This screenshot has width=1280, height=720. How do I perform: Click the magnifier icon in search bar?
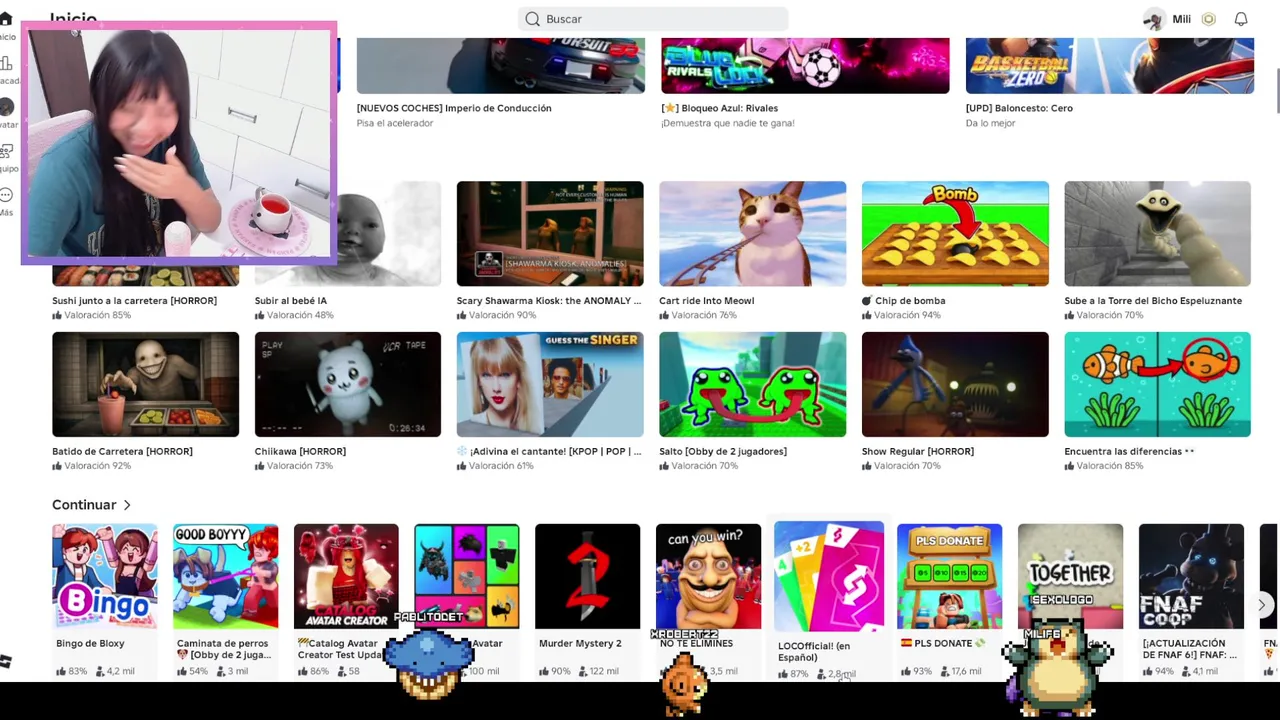[533, 19]
